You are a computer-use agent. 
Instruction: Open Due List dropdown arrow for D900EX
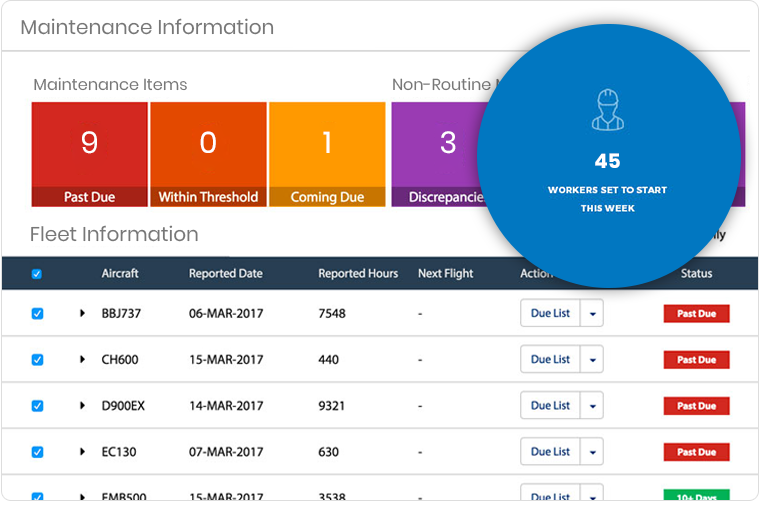(x=592, y=405)
